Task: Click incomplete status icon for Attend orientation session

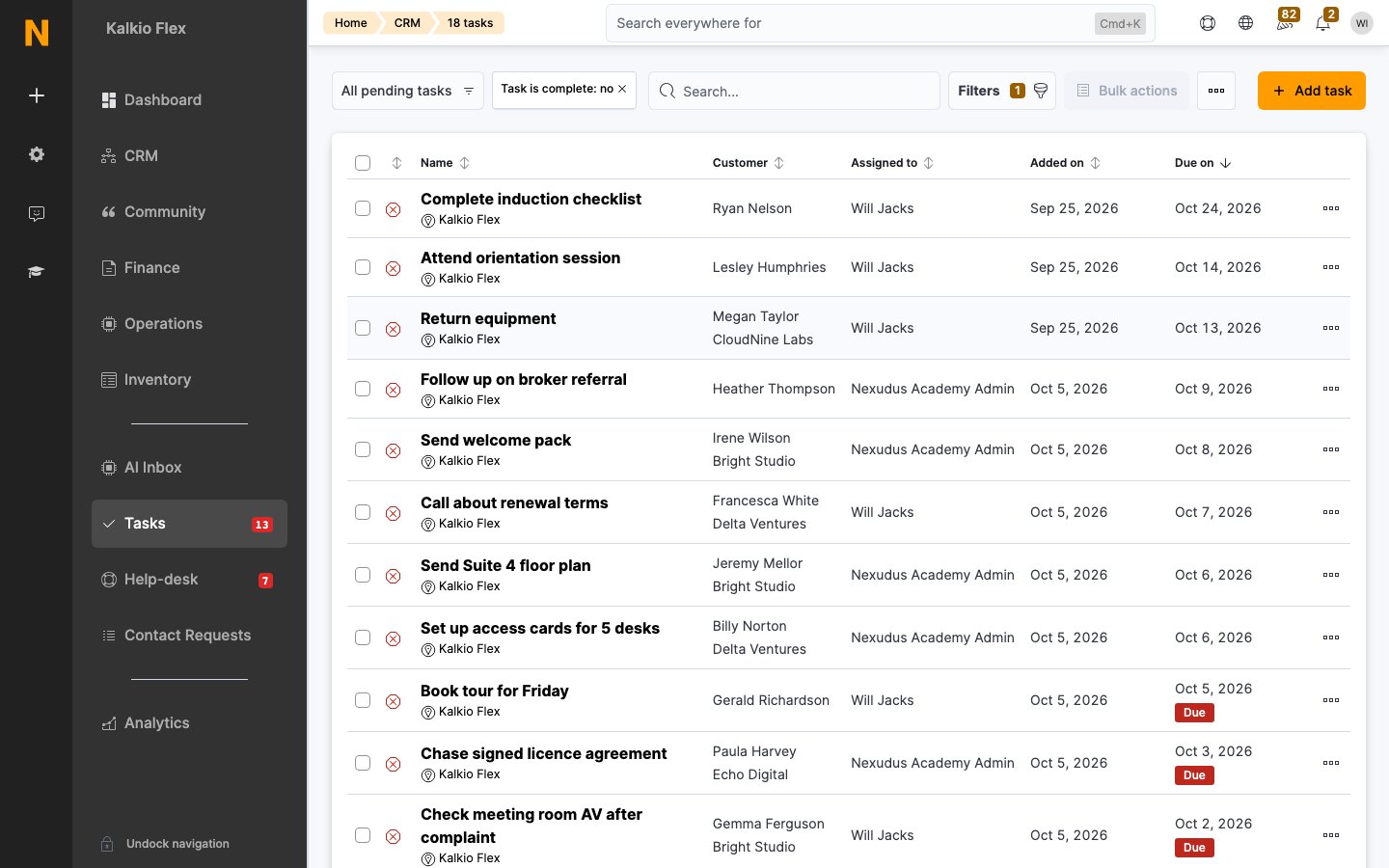Action: pos(394,268)
